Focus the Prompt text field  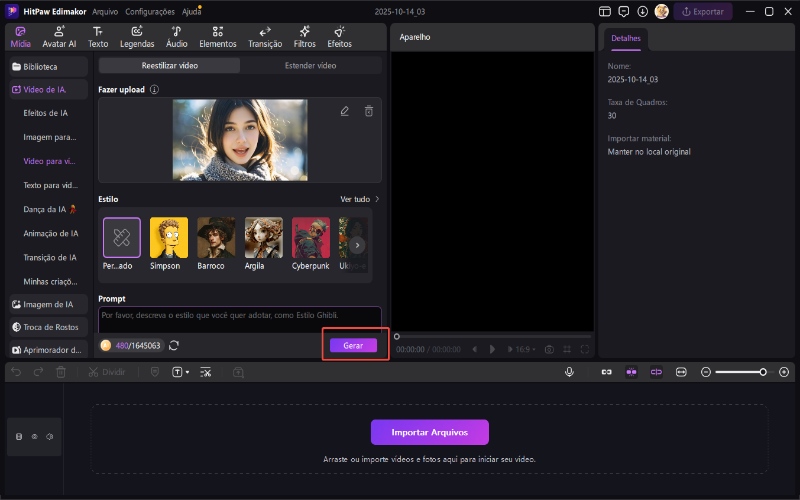pos(240,320)
